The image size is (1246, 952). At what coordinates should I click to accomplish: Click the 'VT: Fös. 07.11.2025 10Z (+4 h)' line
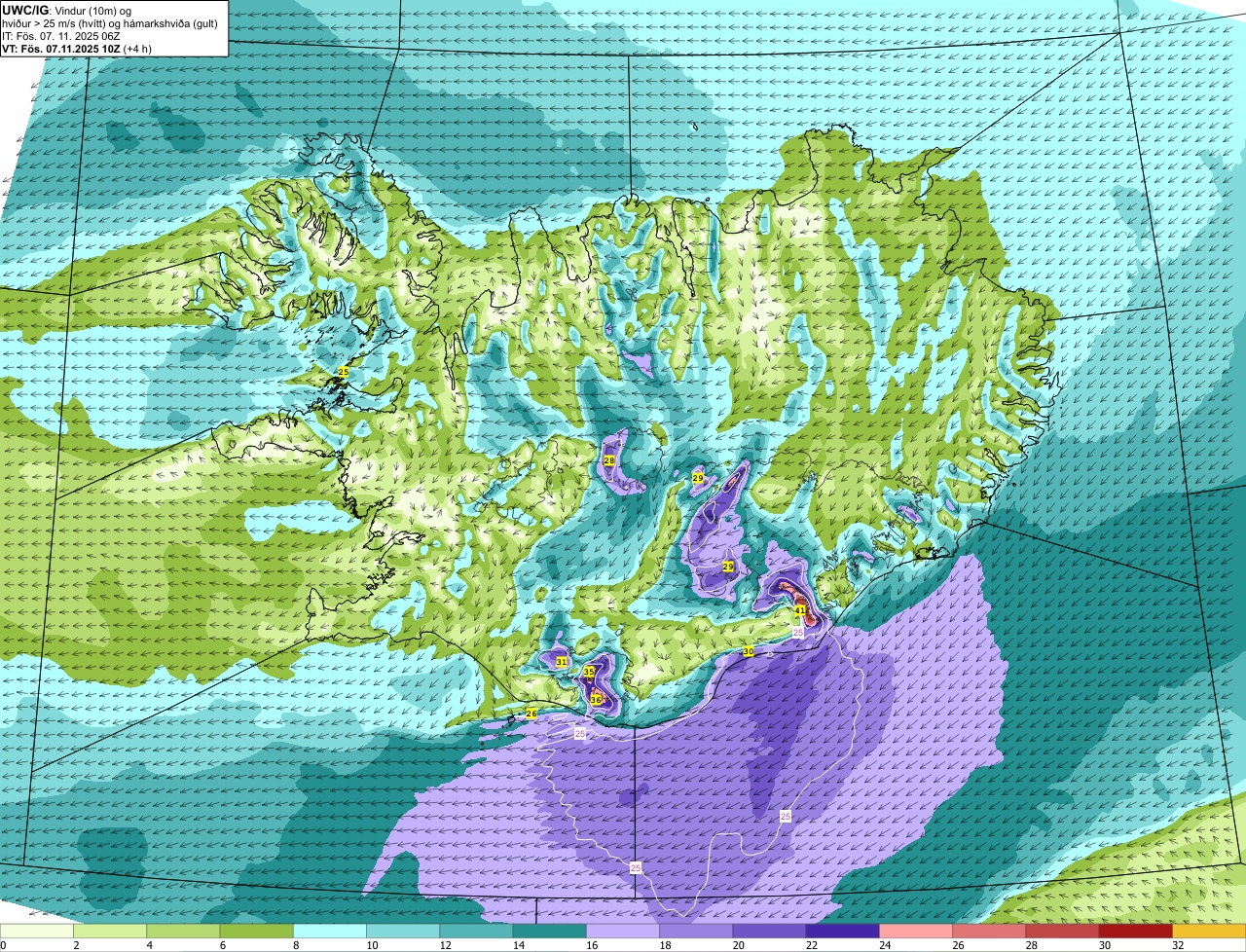77,49
